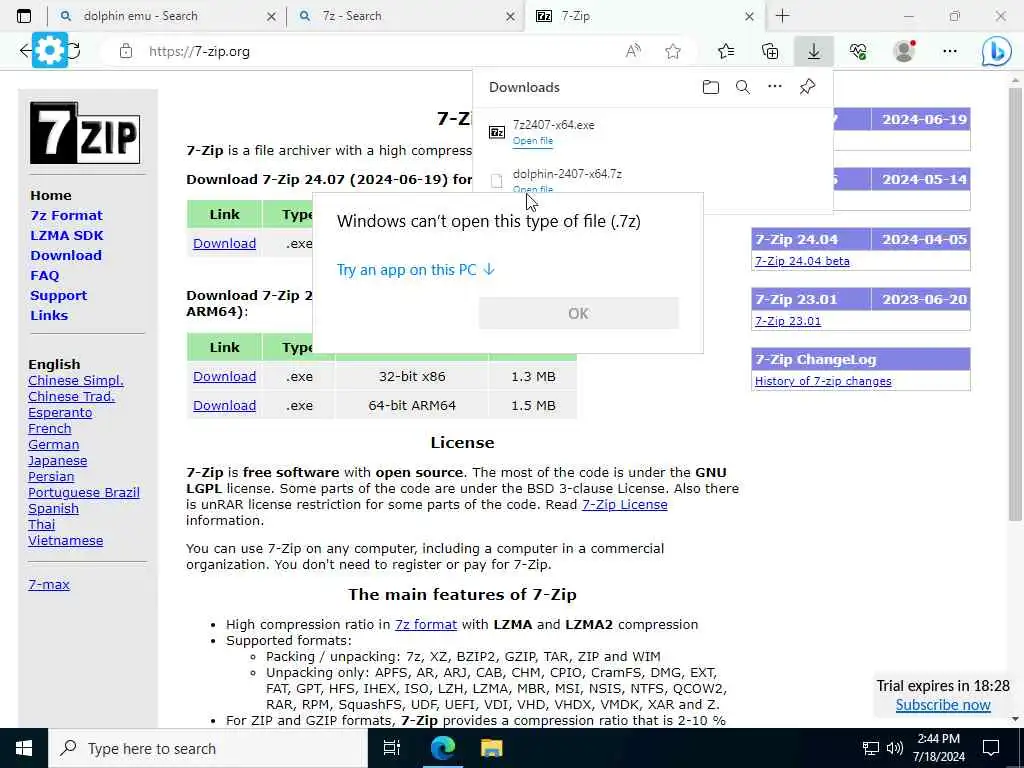Switch language to Chinese Simpl.
The height and width of the screenshot is (768, 1024).
point(76,381)
